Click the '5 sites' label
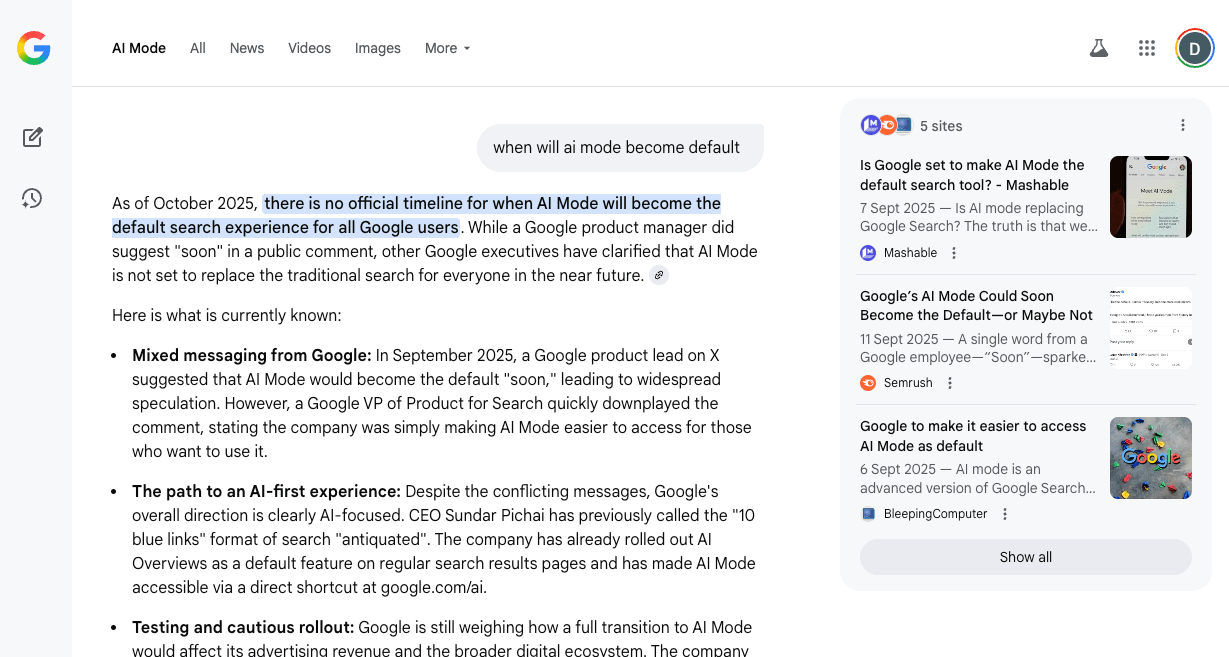This screenshot has height=657, width=1229. (x=941, y=126)
